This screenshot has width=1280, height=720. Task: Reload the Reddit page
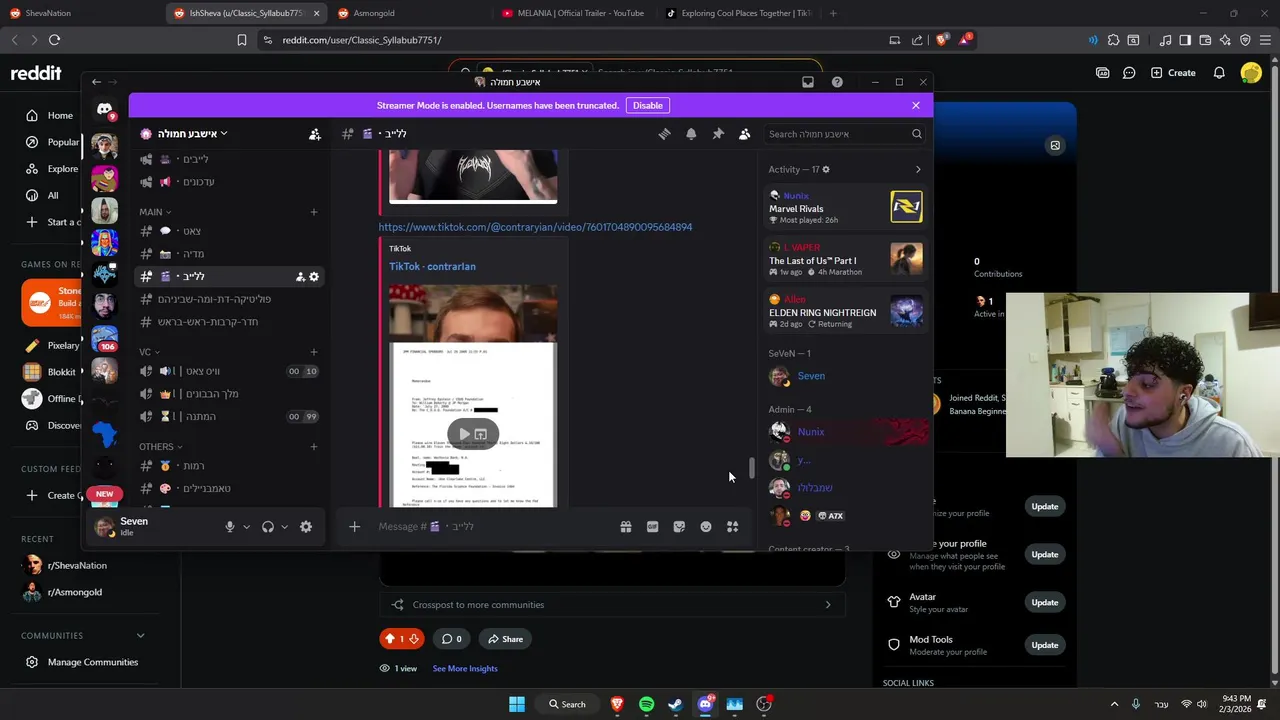[x=54, y=40]
